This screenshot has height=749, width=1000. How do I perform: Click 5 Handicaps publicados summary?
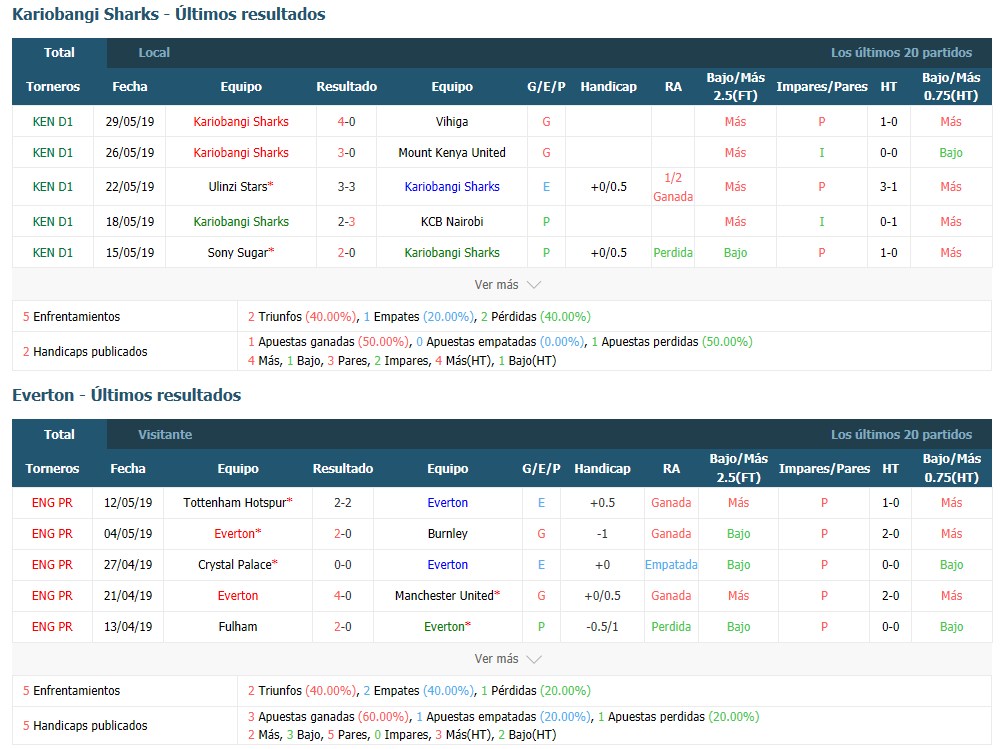tap(85, 725)
